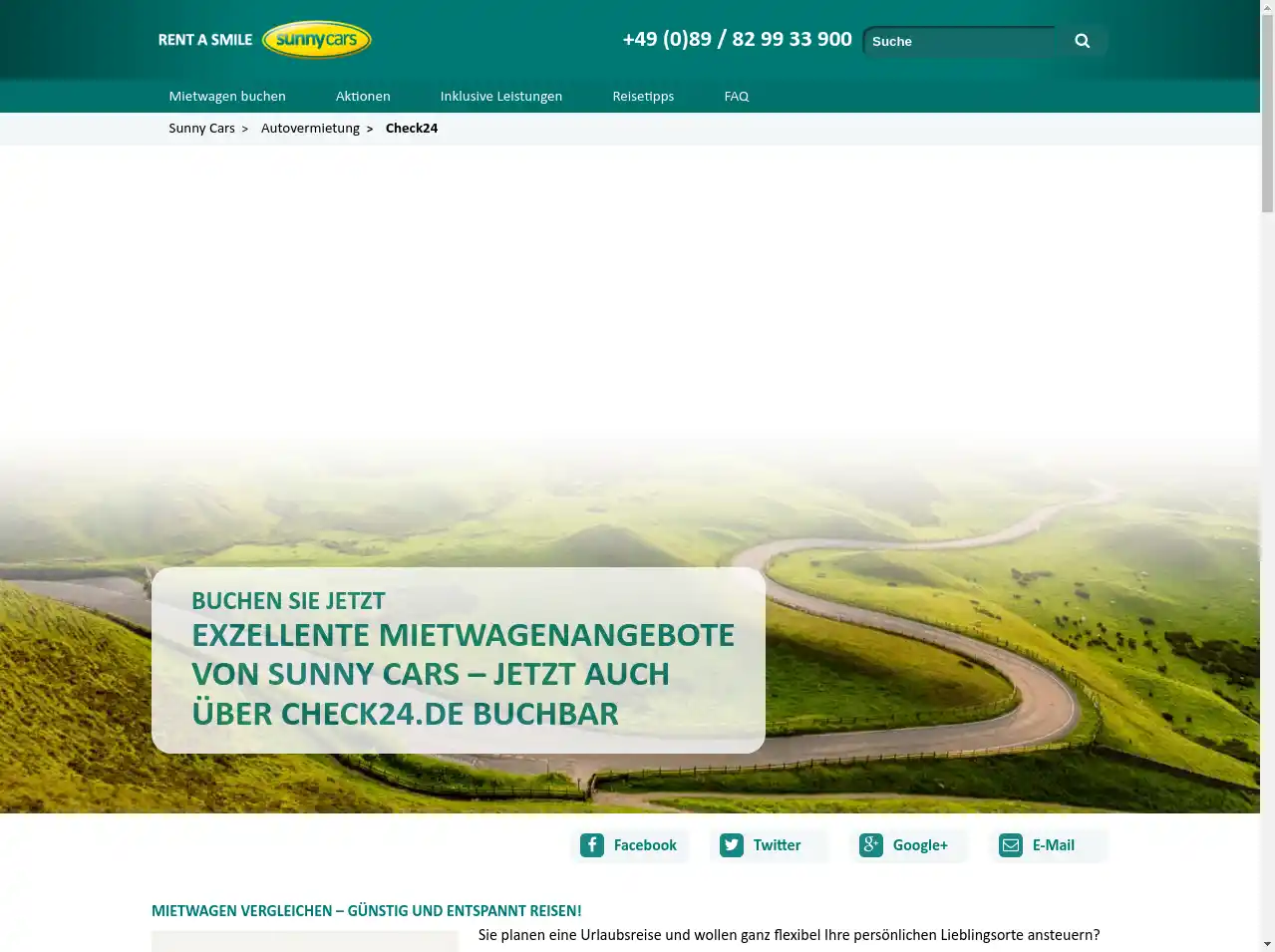Click the Google+ share label
The width and height of the screenshot is (1275, 952).
920,845
